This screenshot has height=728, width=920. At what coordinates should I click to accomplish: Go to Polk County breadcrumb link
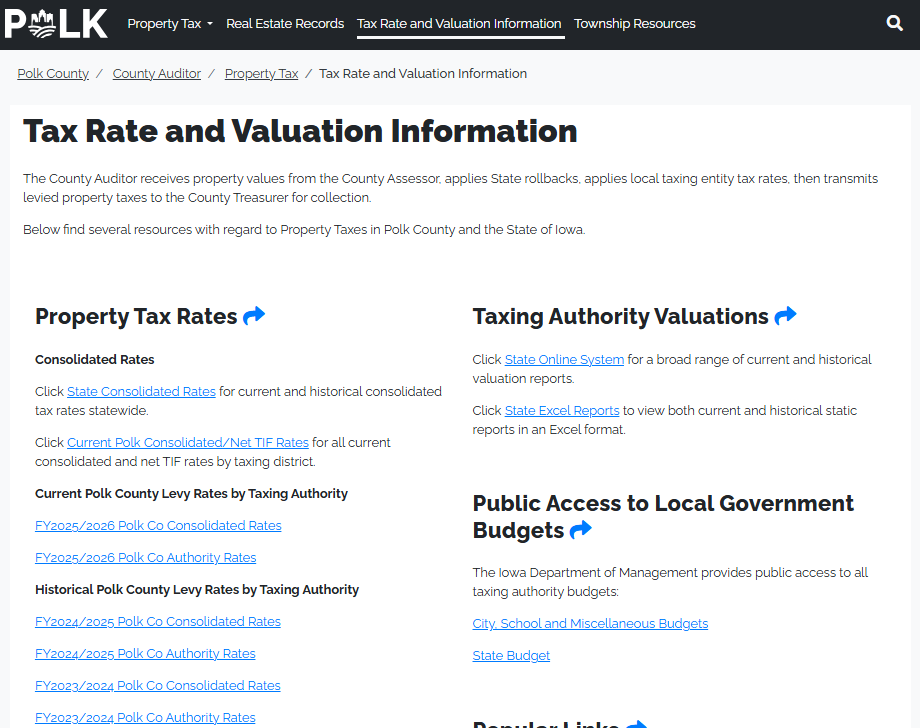click(x=53, y=73)
